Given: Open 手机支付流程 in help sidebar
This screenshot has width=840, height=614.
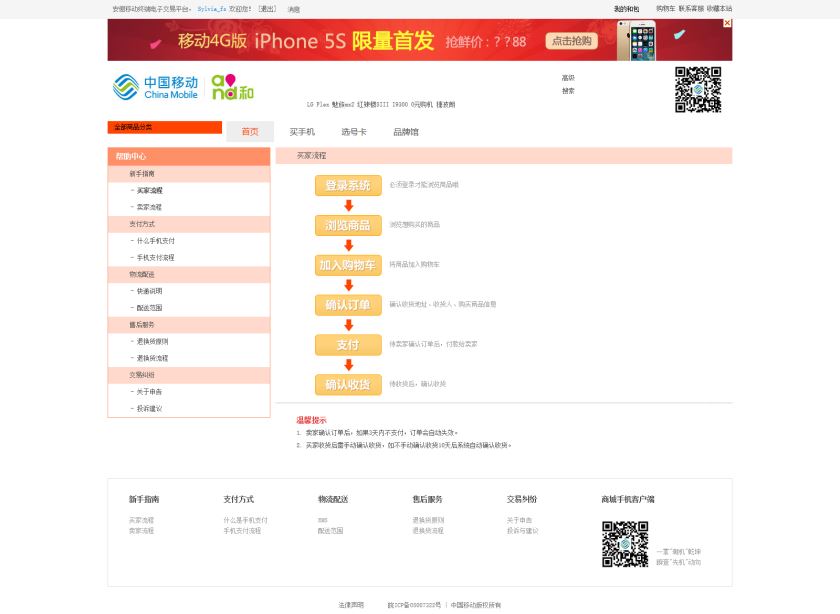Looking at the screenshot, I should tap(155, 257).
